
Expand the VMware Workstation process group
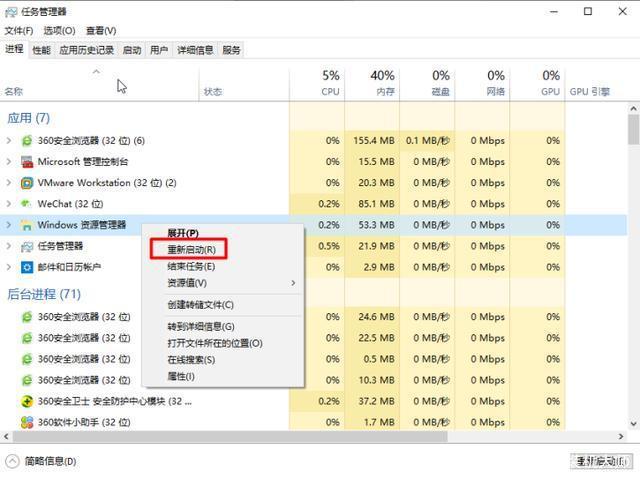[9, 183]
